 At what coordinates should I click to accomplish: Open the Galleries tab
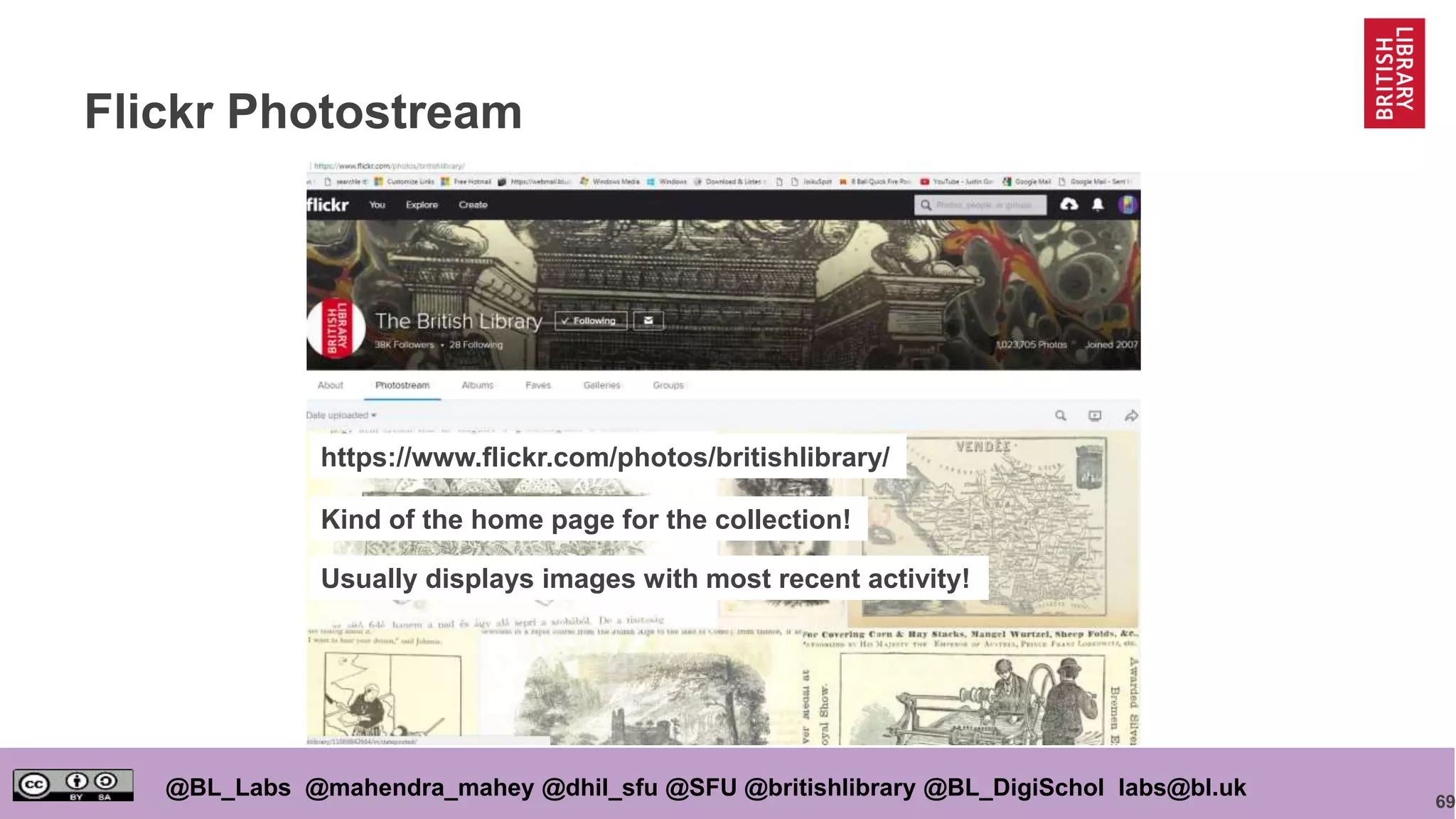click(601, 385)
